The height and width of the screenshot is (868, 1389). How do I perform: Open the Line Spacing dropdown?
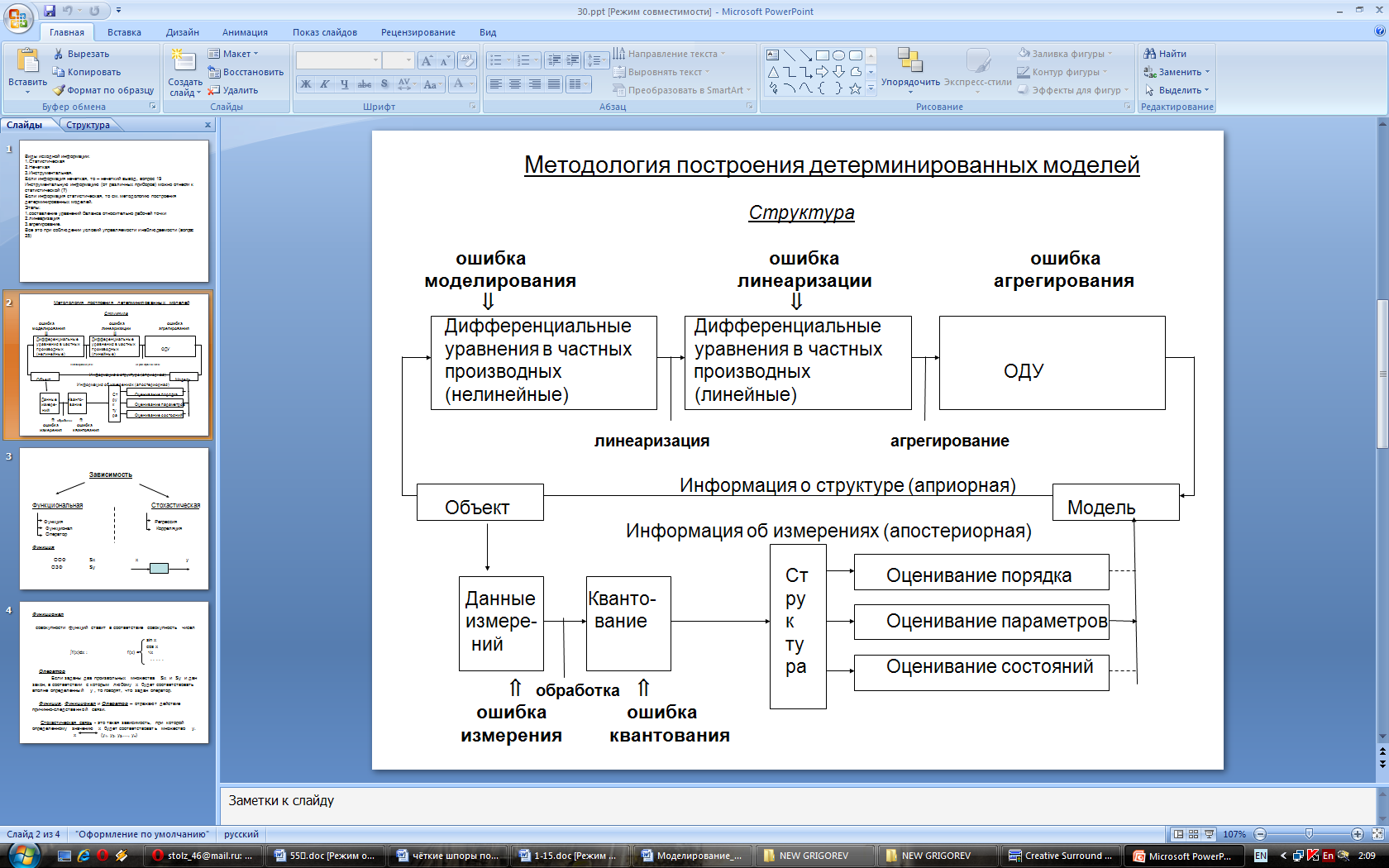pyautogui.click(x=596, y=60)
